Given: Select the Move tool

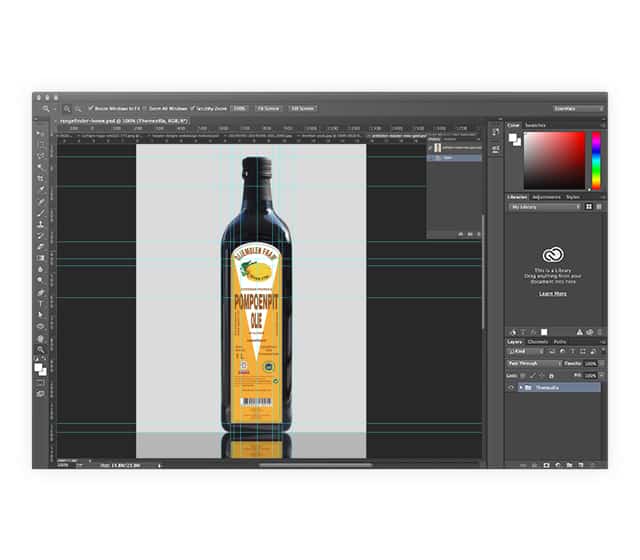Looking at the screenshot, I should pos(40,133).
